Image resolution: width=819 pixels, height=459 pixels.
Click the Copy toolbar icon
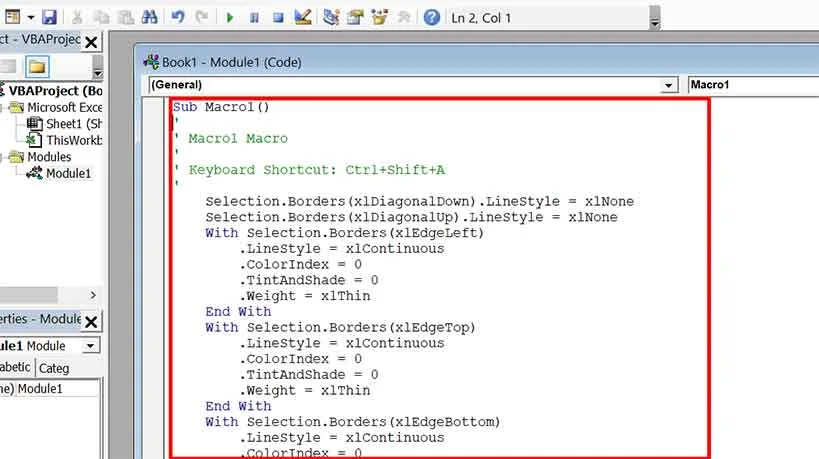click(101, 18)
